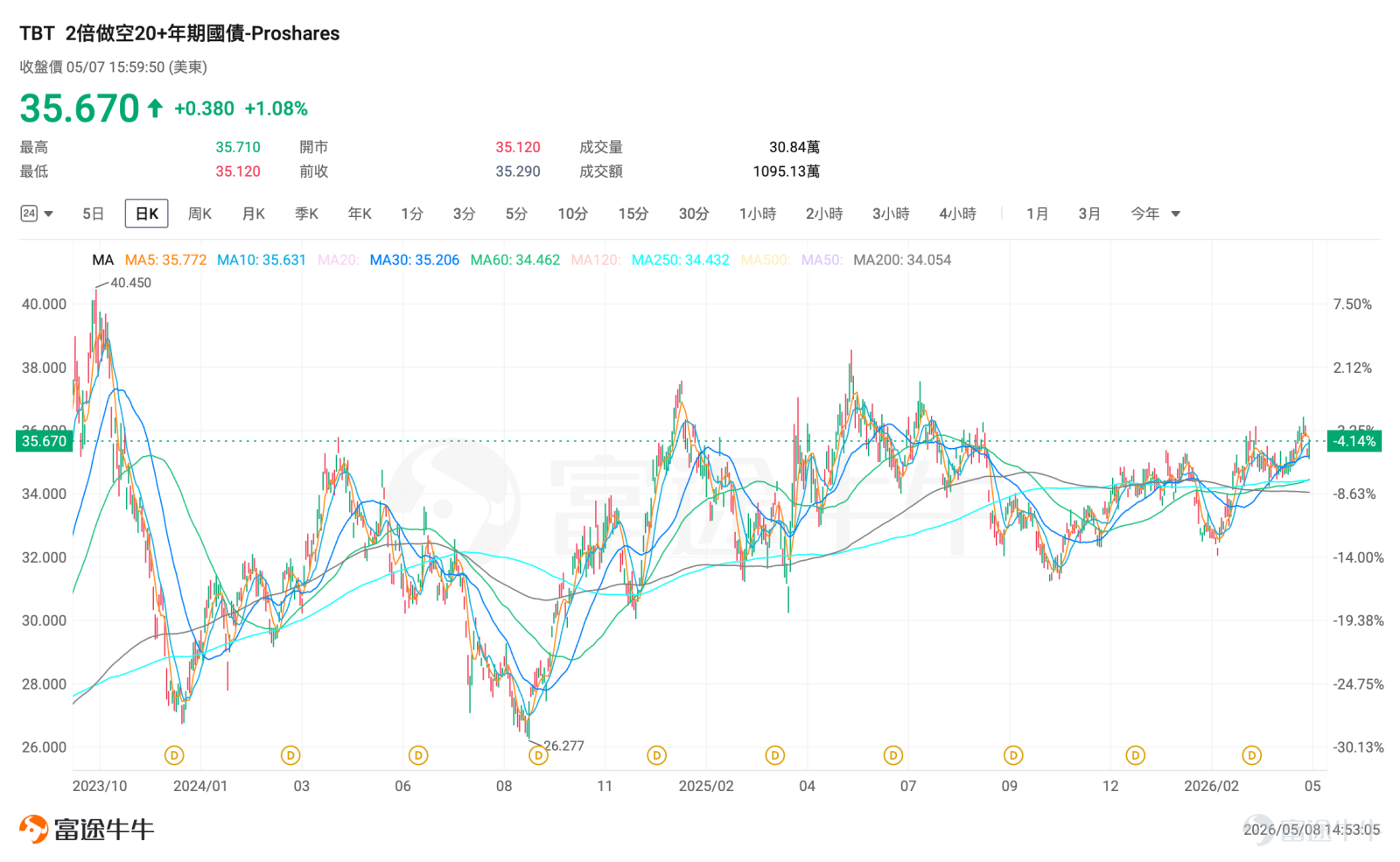1400x862 pixels.
Task: Click the green 35.670 price axis tag
Action: pyautogui.click(x=45, y=441)
